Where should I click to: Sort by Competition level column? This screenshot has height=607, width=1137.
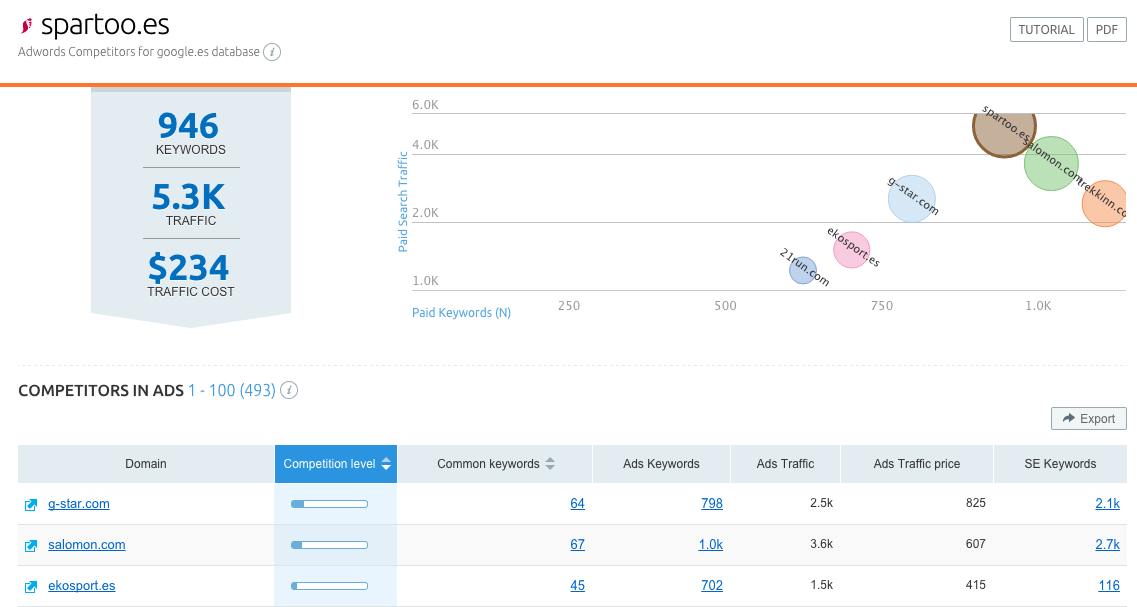click(335, 464)
